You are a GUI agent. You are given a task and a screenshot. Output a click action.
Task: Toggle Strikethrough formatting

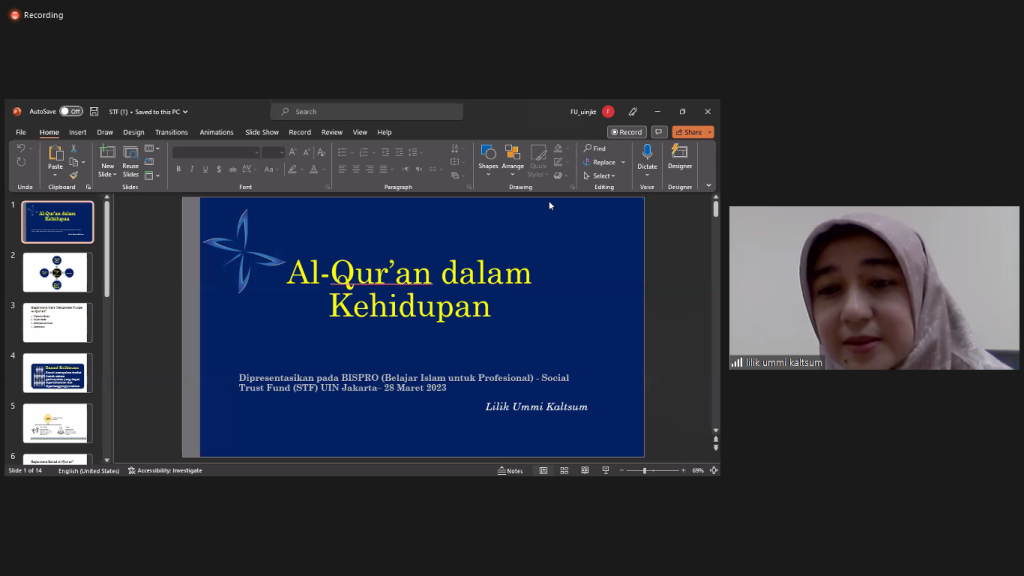(232, 169)
